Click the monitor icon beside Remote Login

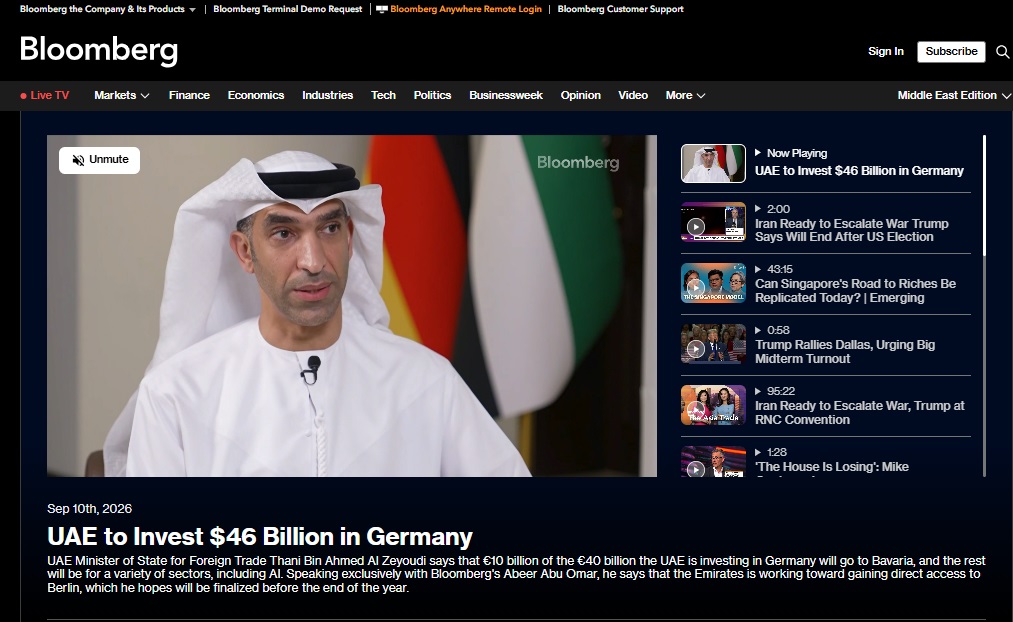382,9
